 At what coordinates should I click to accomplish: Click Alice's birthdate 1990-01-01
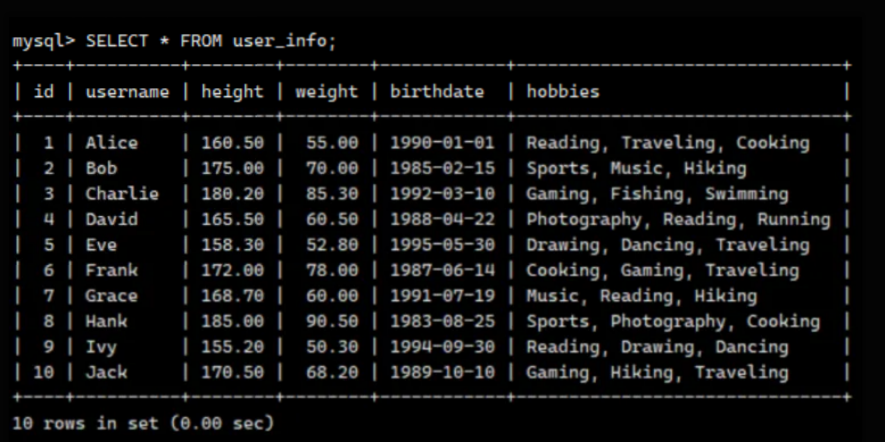pos(442,143)
